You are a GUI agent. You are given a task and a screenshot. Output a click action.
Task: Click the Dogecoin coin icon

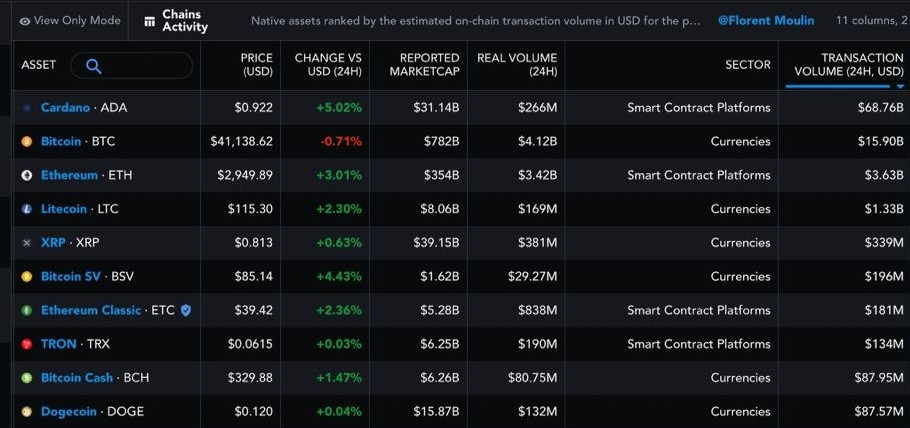point(27,412)
